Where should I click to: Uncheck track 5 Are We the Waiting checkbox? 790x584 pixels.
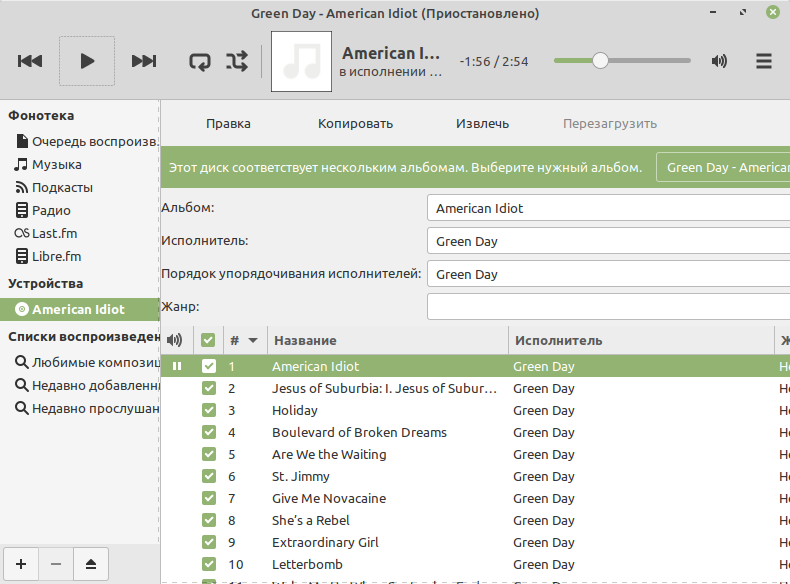209,455
